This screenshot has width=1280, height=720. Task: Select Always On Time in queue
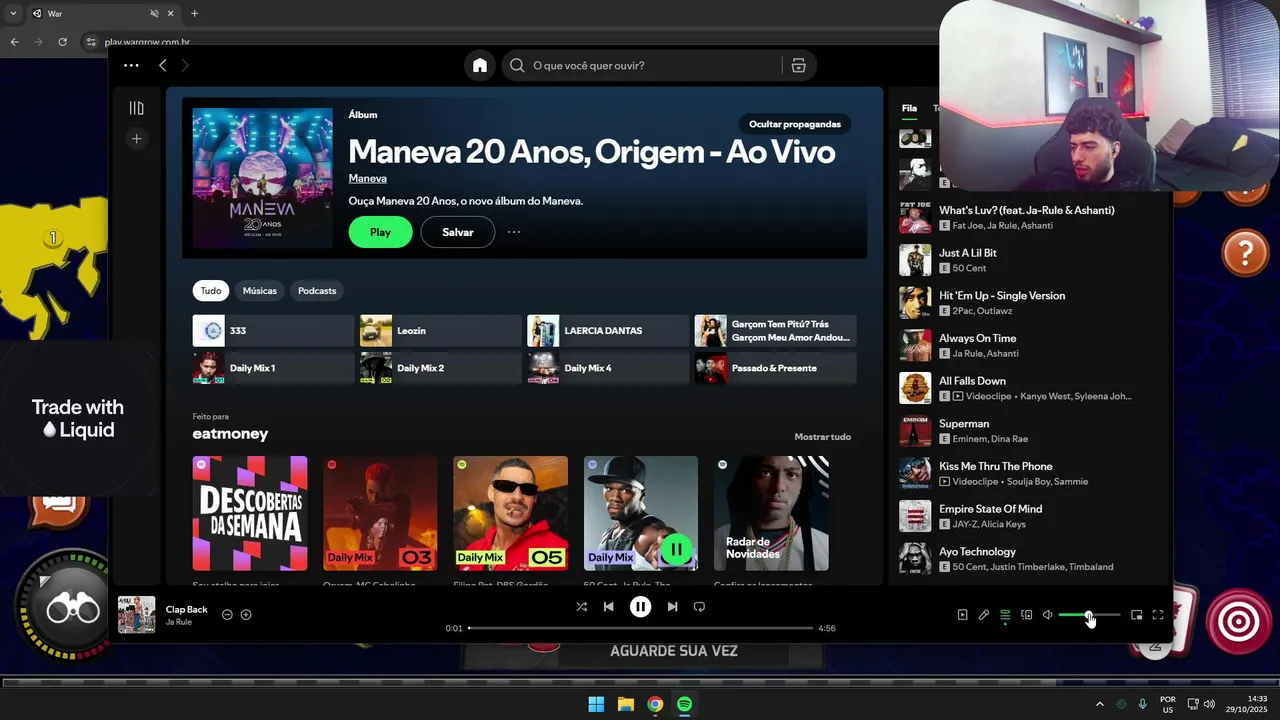1027,345
